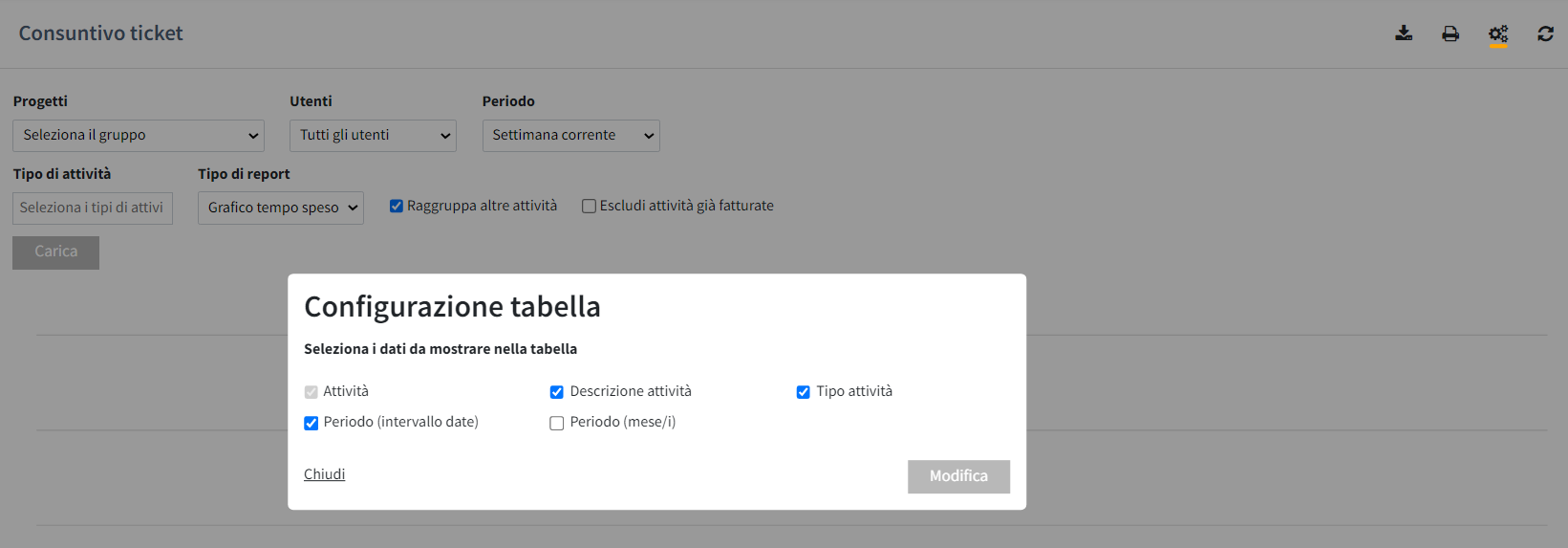Toggle Raggruppa altre attività checkbox
The width and height of the screenshot is (1568, 548).
click(x=396, y=206)
